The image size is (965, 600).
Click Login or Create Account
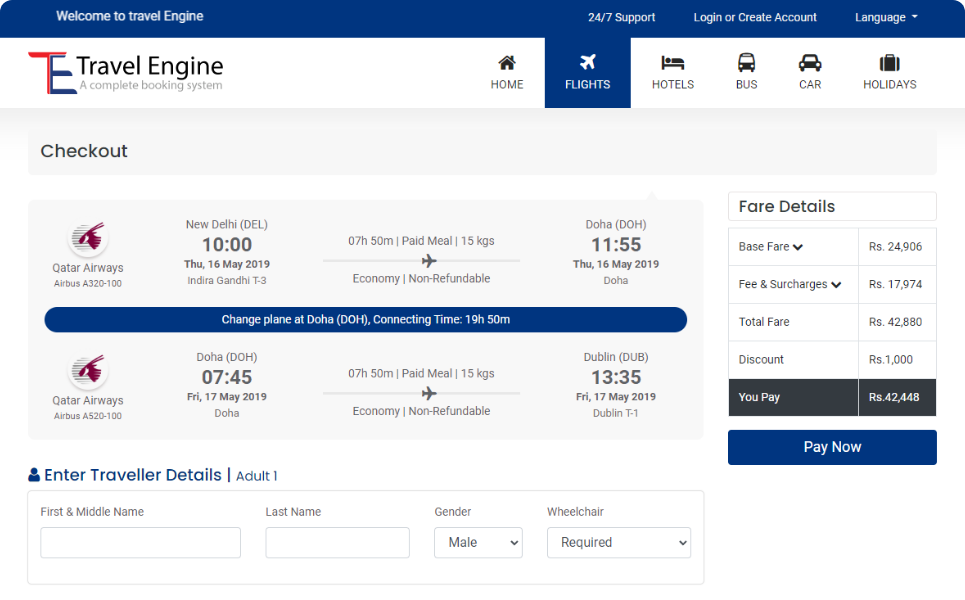pos(755,17)
